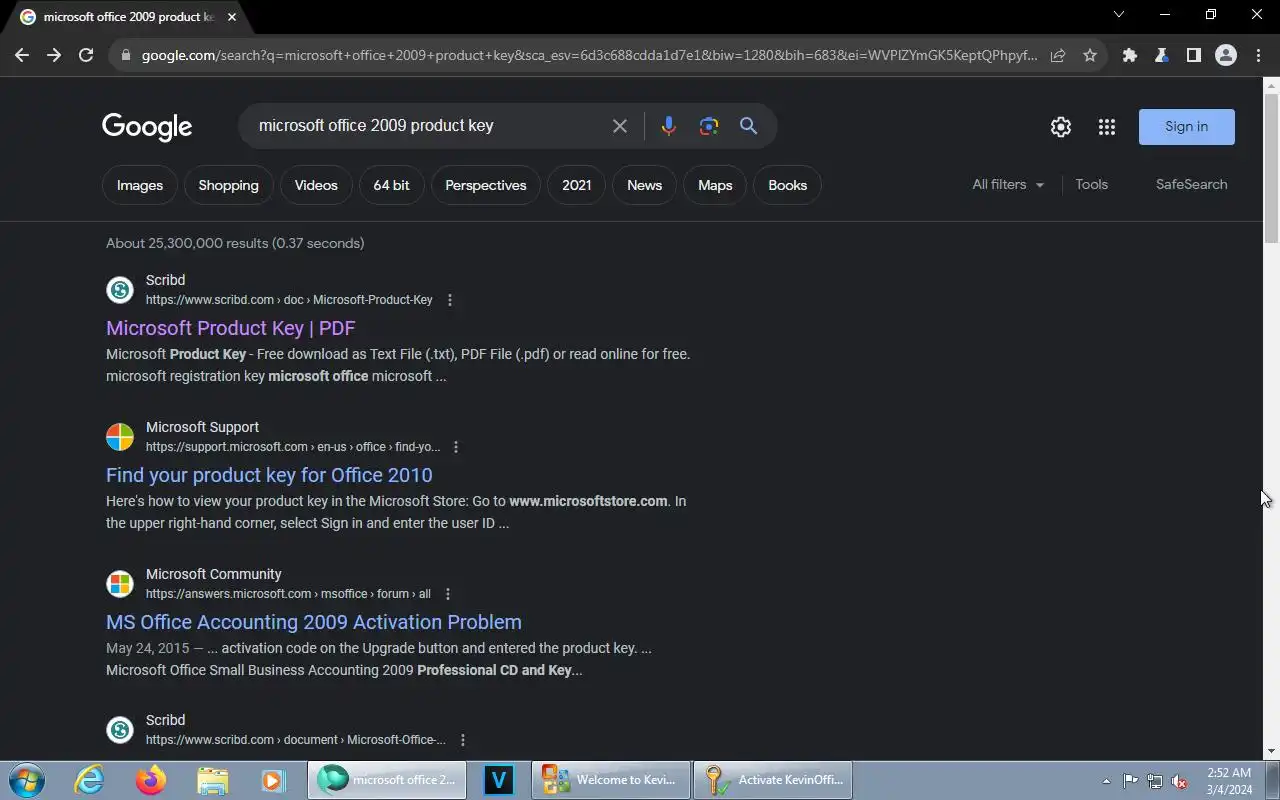Start voice search with microphone
The image size is (1280, 800).
tap(668, 126)
